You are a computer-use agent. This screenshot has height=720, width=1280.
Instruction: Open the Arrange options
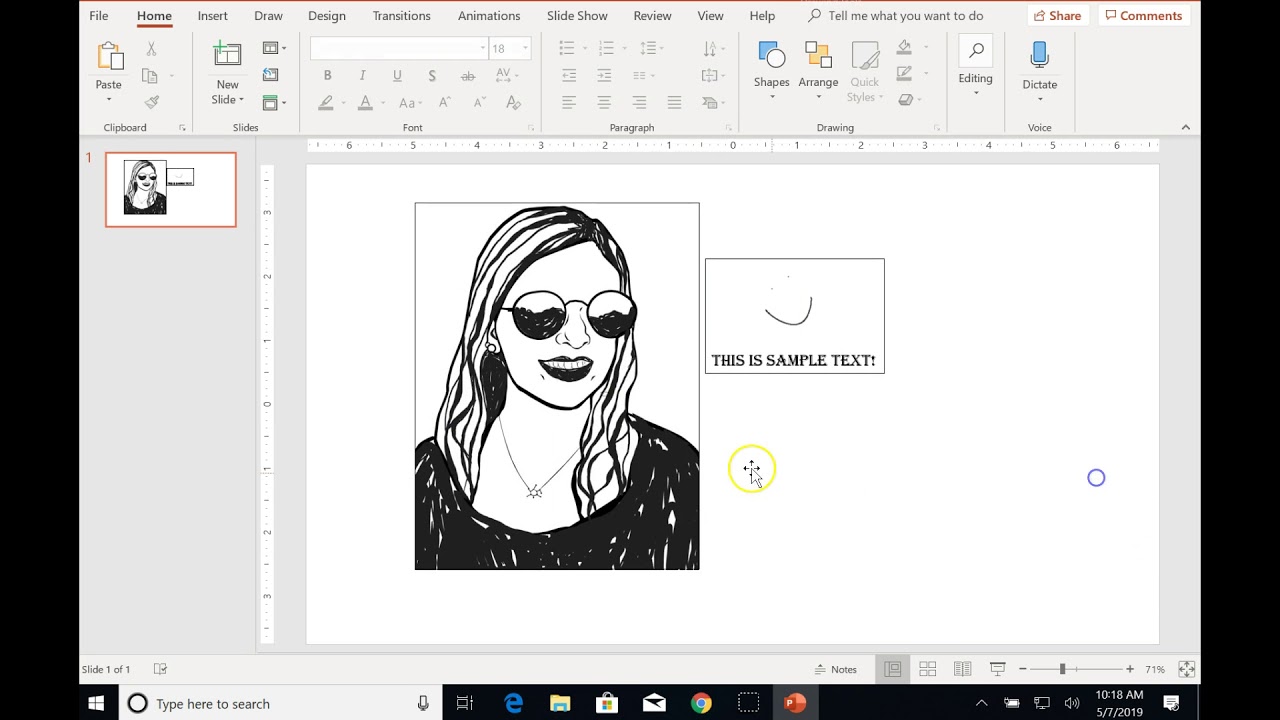click(818, 60)
